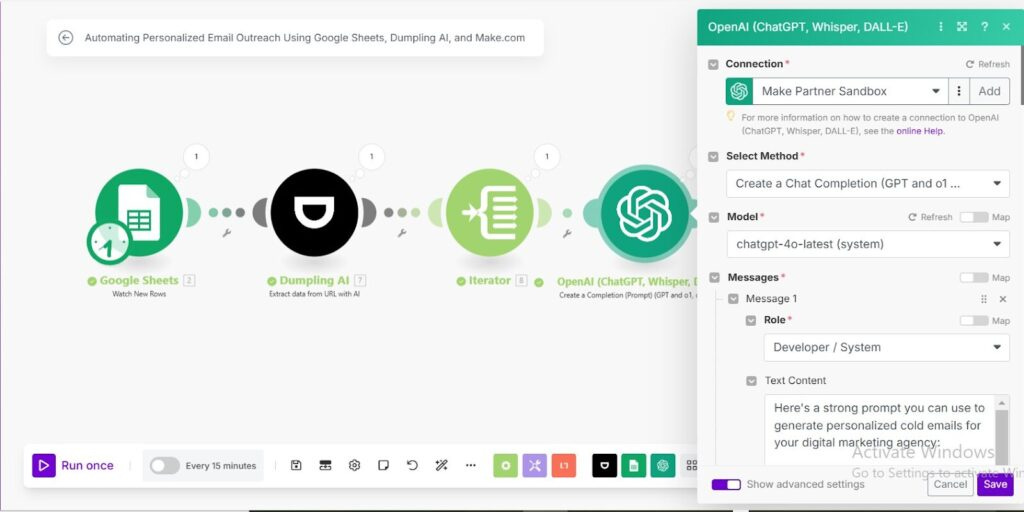Toggle Map switch for Model field
1024x512 pixels.
(x=974, y=217)
